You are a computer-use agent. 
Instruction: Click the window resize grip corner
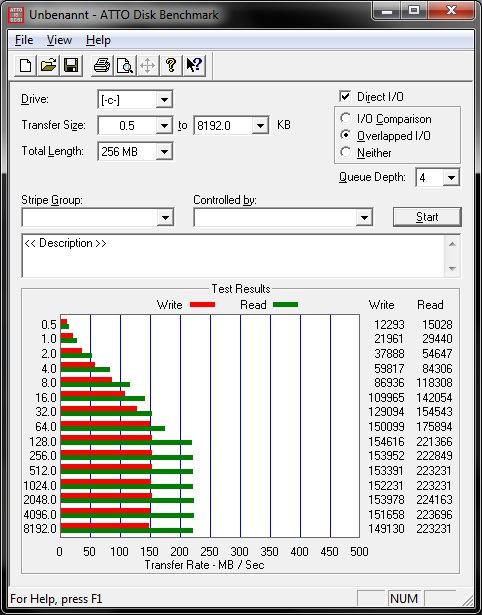[x=467, y=600]
